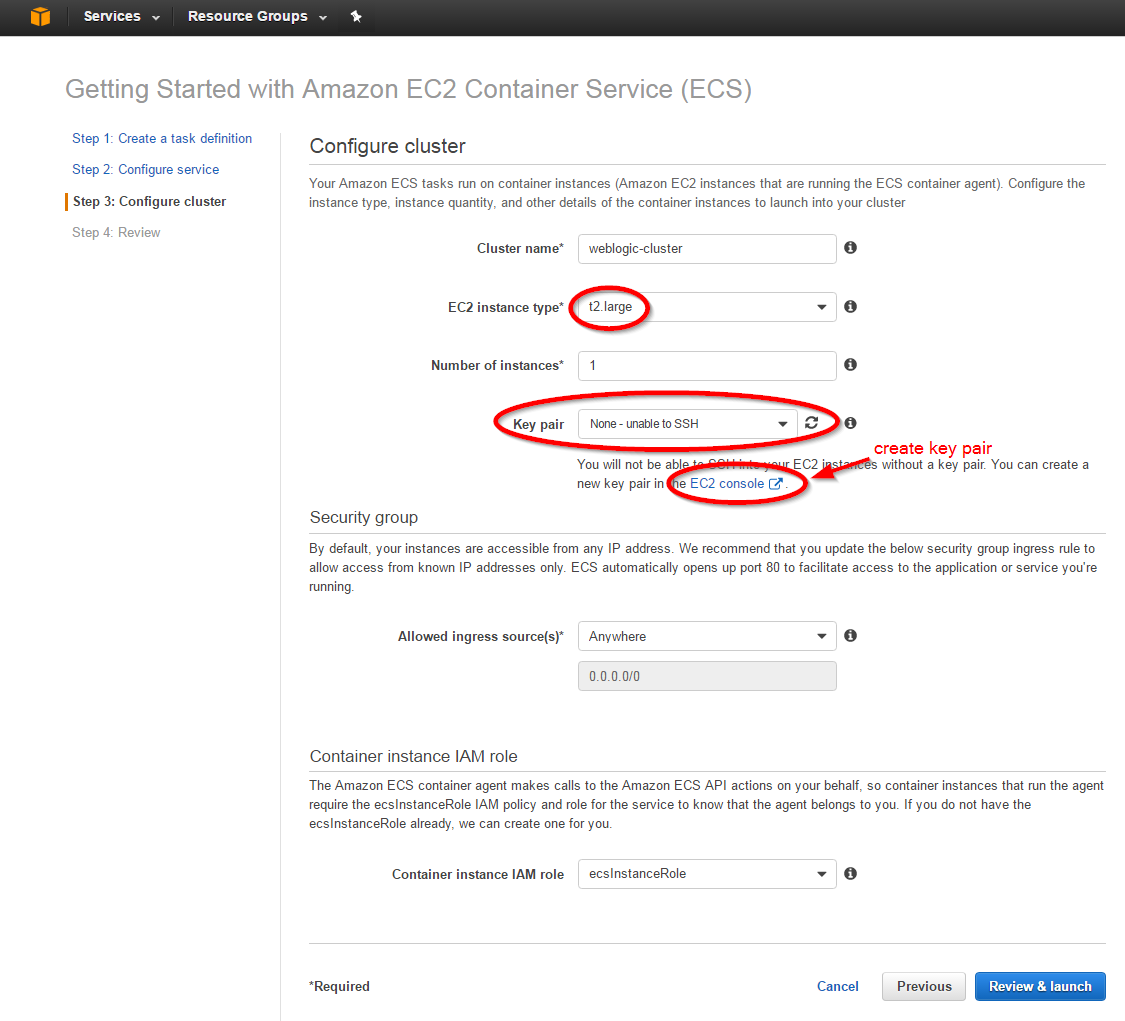Open the Resource Groups menu
The image size is (1125, 1021).
click(257, 17)
